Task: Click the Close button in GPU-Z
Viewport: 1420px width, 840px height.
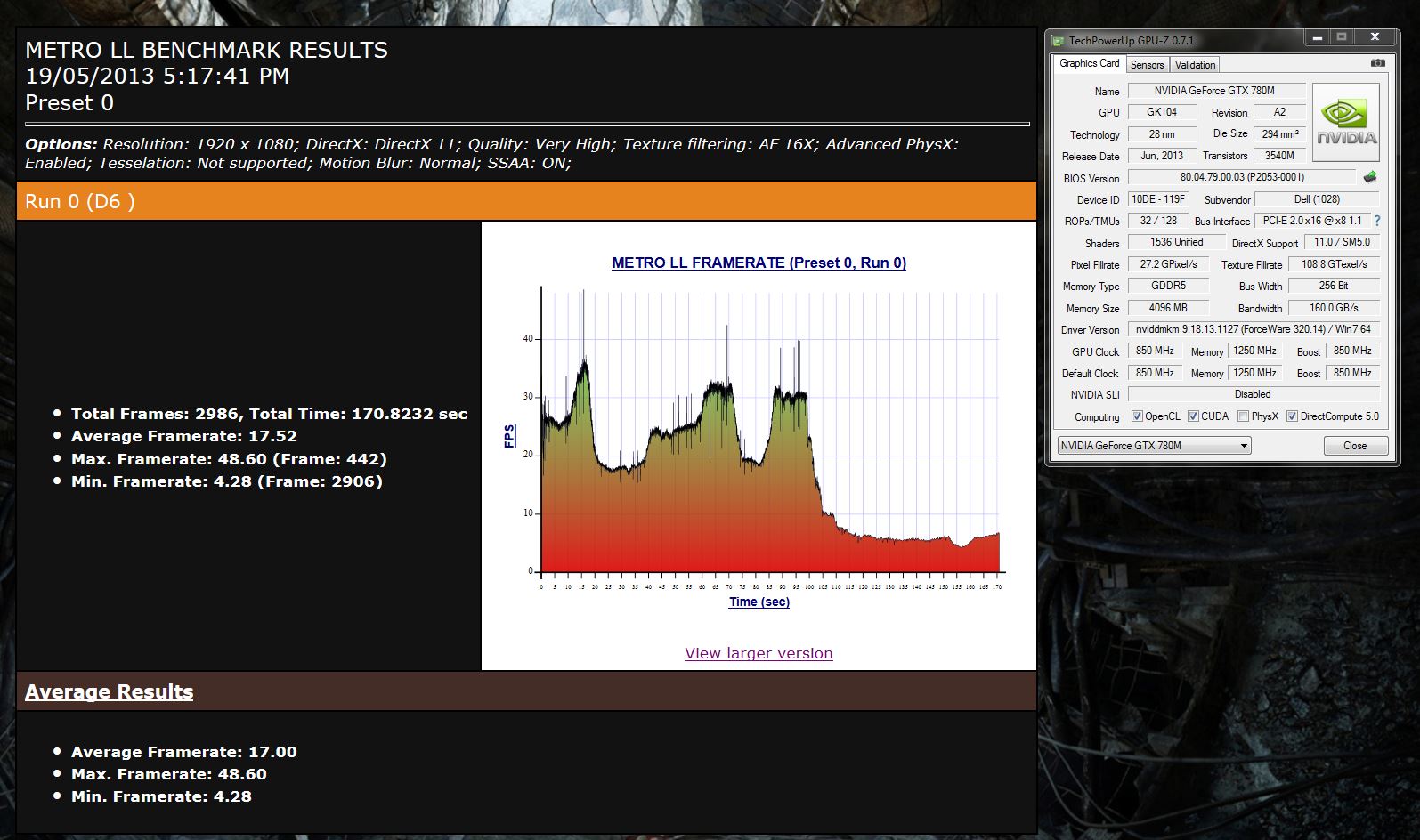Action: coord(1355,446)
